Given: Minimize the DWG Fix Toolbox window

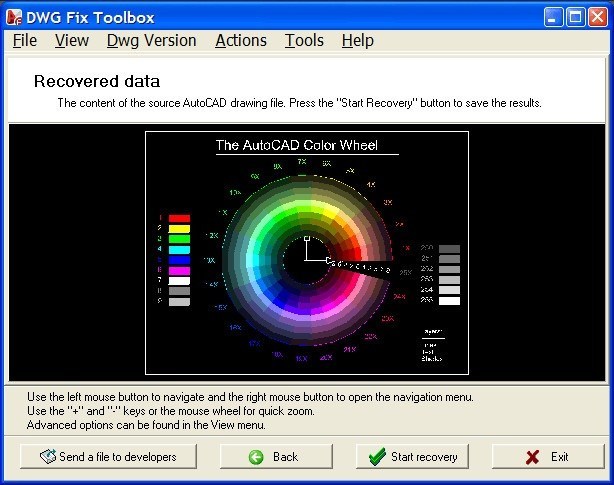Looking at the screenshot, I should click(553, 17).
